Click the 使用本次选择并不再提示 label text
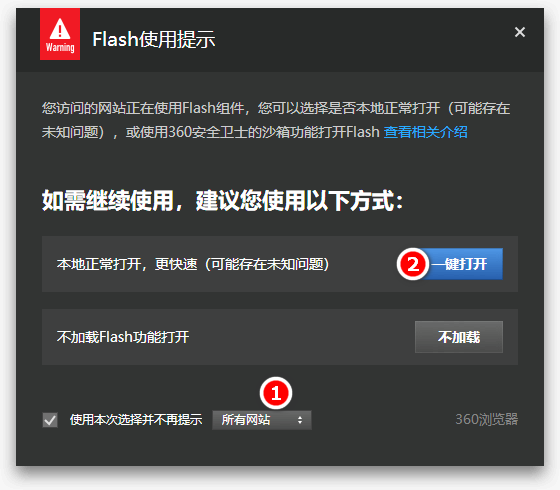The width and height of the screenshot is (560, 490). 136,420
